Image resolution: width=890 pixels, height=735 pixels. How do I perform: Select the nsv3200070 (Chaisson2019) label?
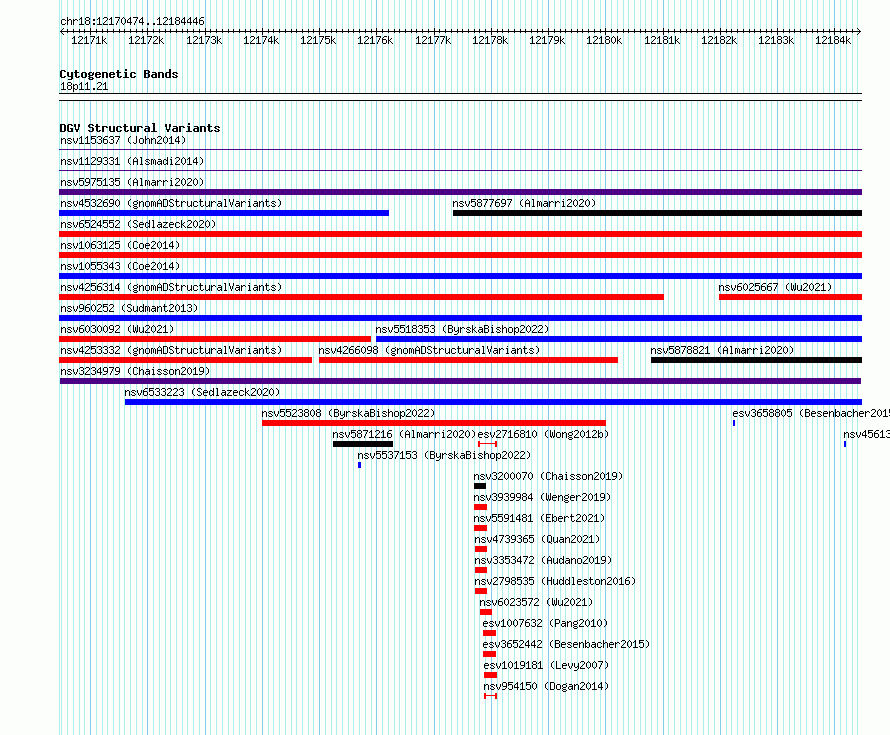pos(548,476)
